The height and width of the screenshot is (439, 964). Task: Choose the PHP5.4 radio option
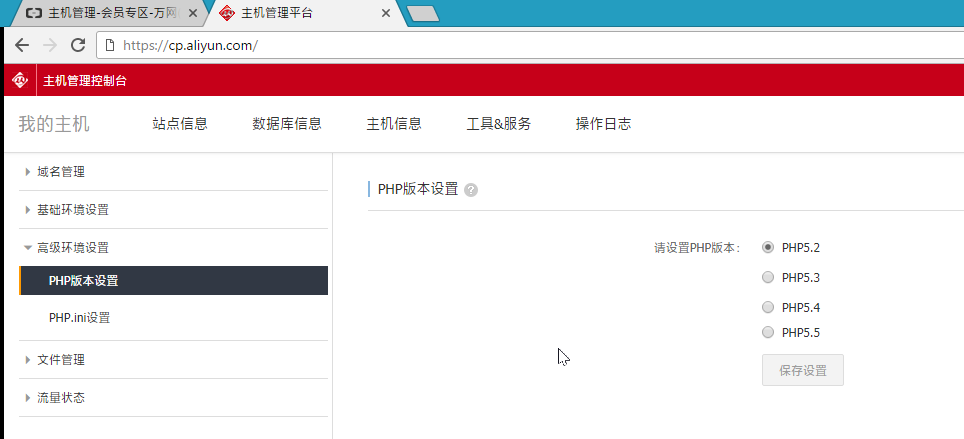(x=768, y=307)
